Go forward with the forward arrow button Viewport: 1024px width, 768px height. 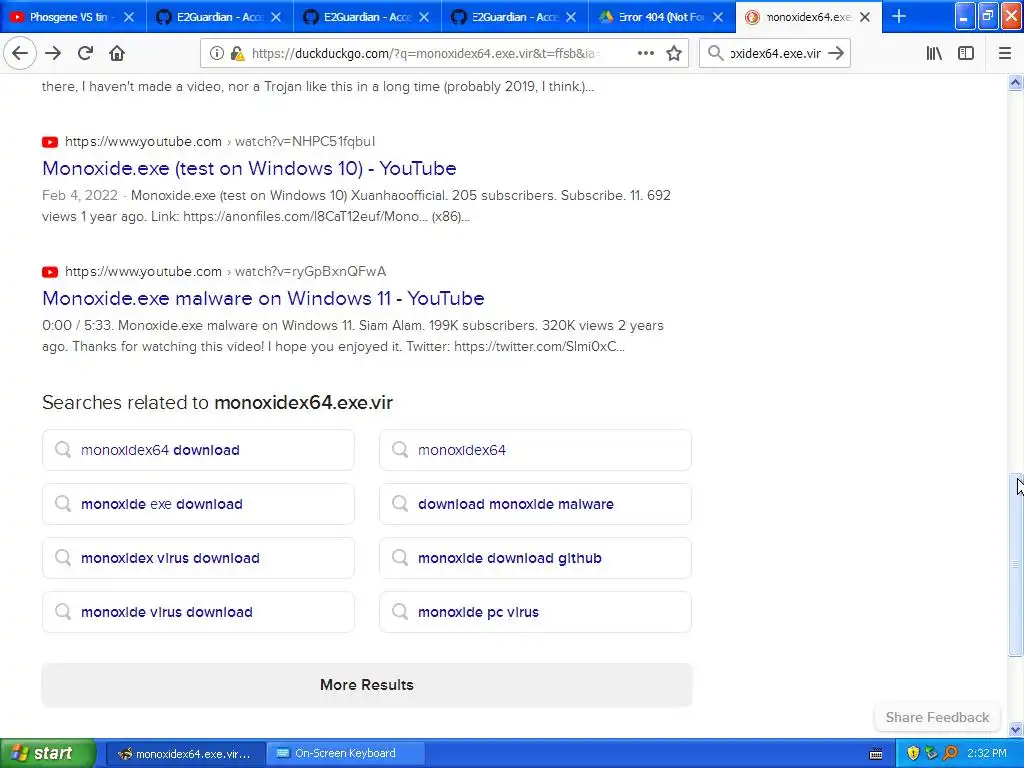point(53,53)
